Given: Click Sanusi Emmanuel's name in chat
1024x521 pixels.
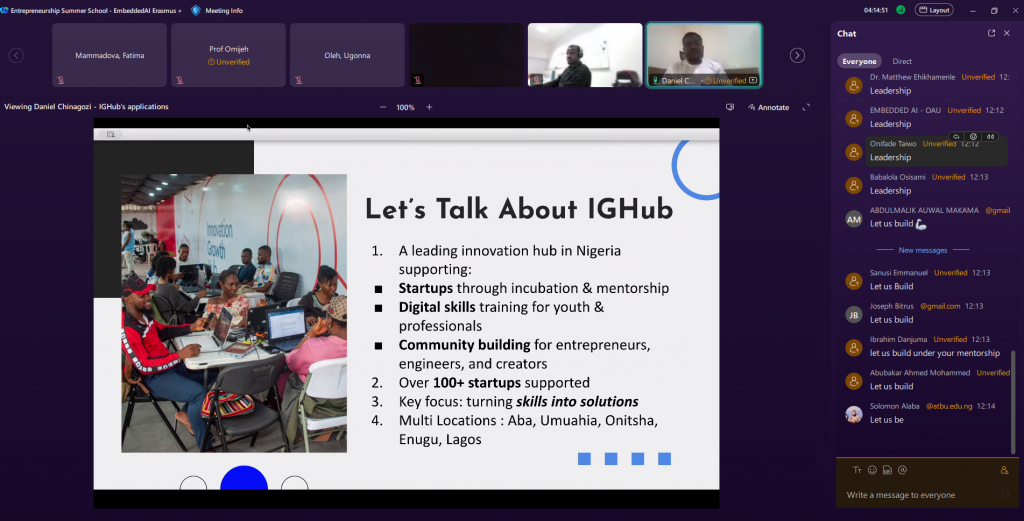Looking at the screenshot, I should point(899,273).
